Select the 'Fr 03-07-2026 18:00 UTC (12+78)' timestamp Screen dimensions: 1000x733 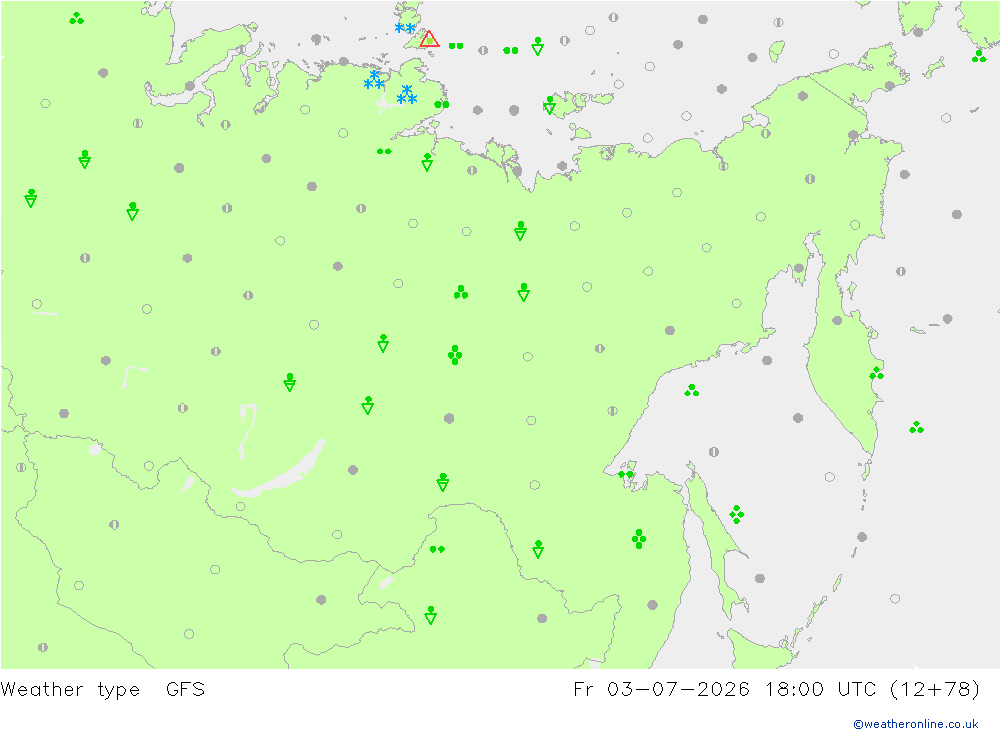(777, 690)
